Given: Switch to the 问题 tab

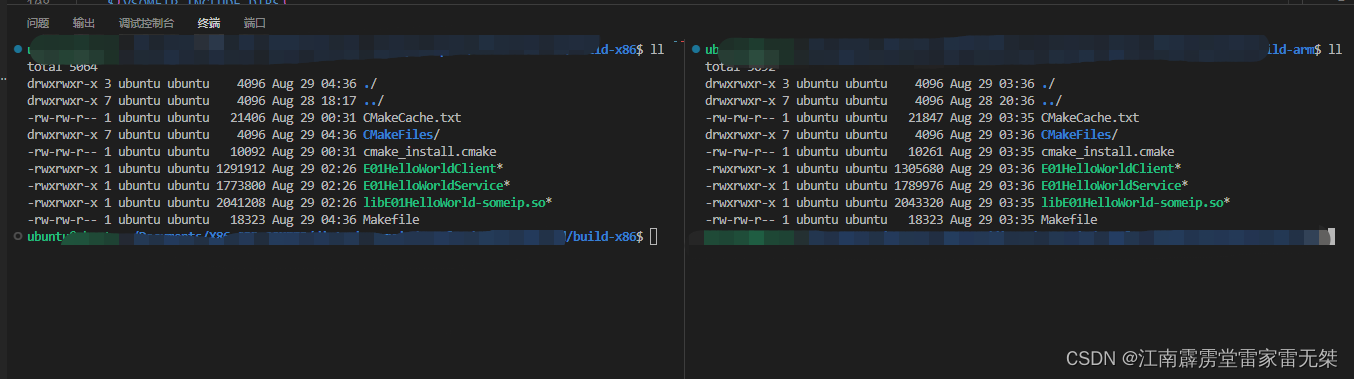Looking at the screenshot, I should [x=38, y=22].
